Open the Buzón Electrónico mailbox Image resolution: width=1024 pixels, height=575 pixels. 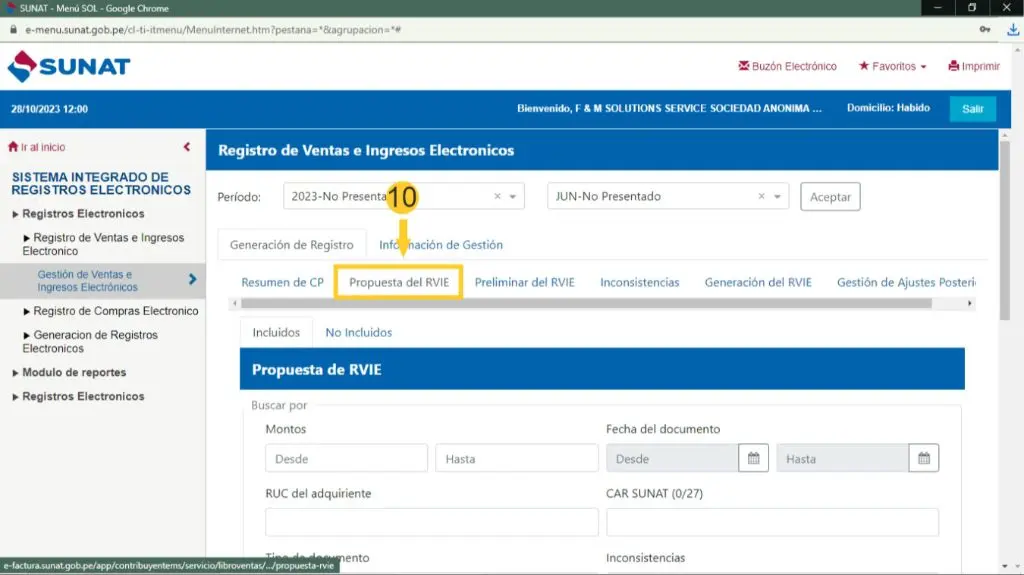click(787, 67)
